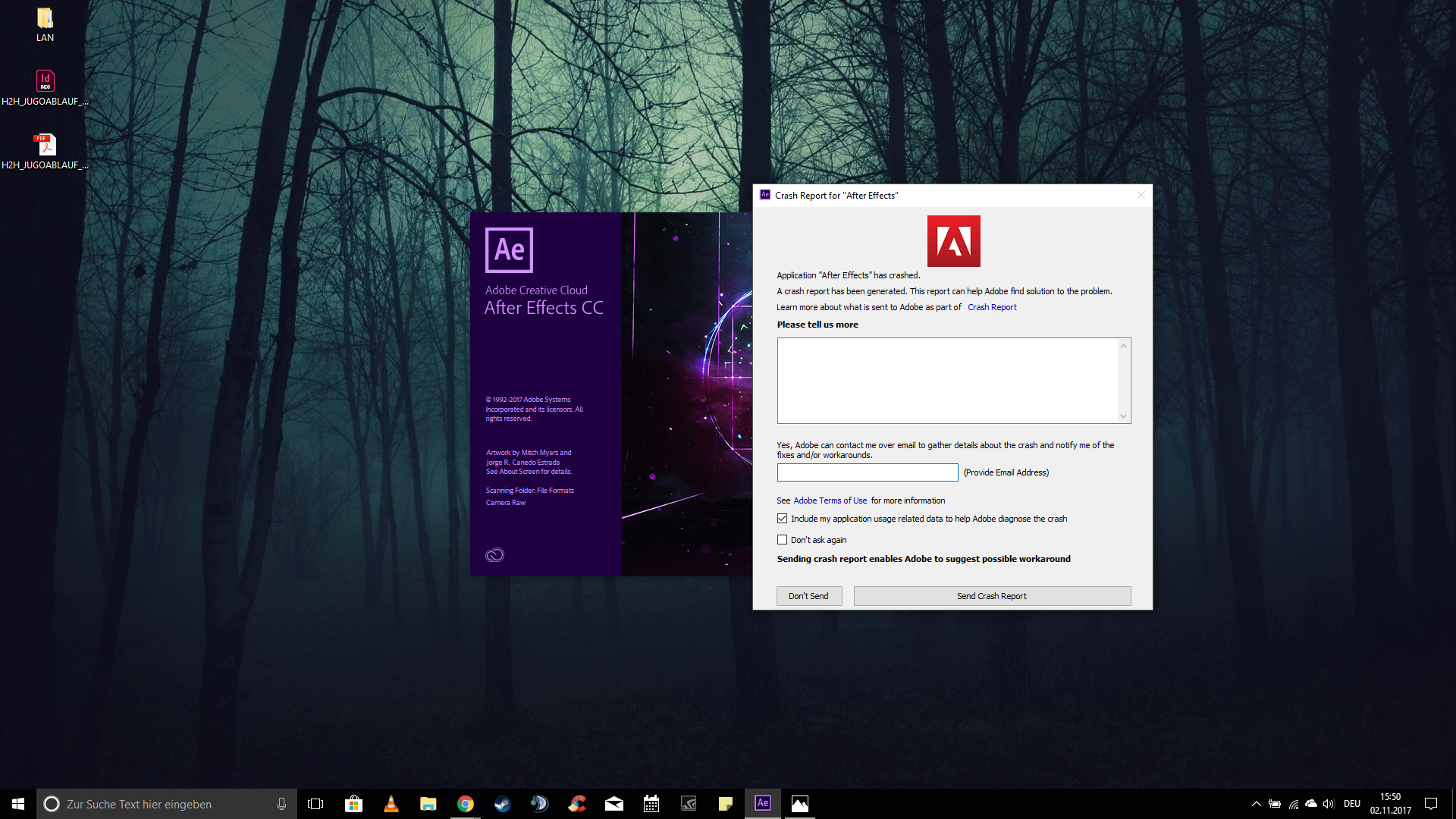The width and height of the screenshot is (1456, 819).
Task: Enable the Don't ask again checkbox
Action: (782, 540)
